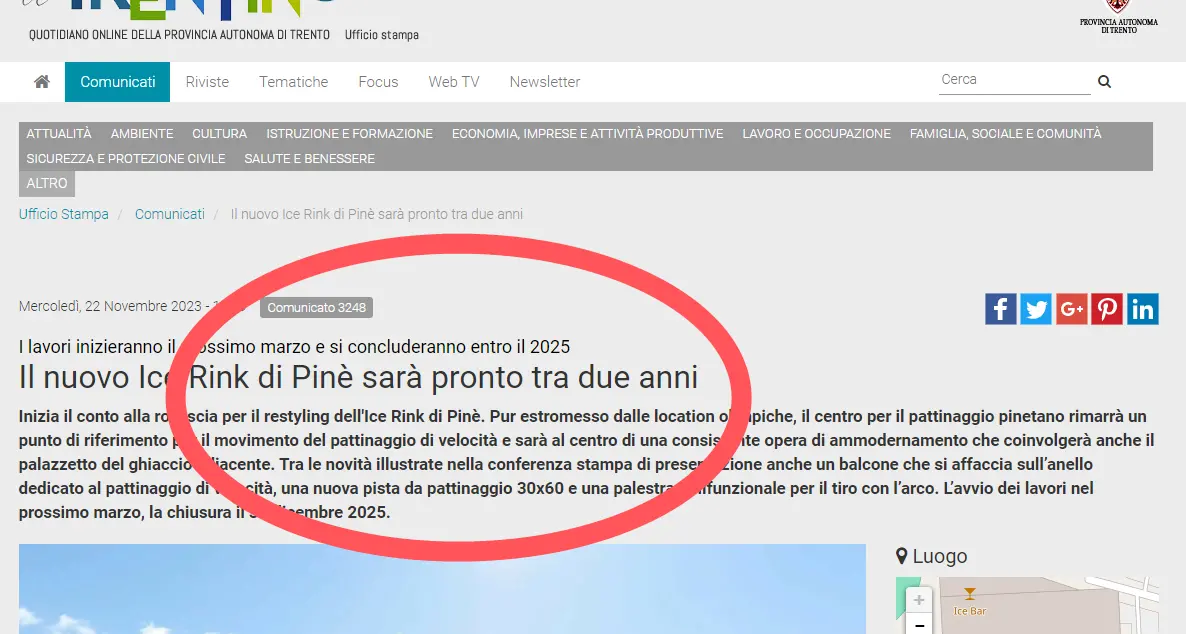1186x634 pixels.
Task: Select LAVORO E OCCUPAZIONE category
Action: [817, 133]
